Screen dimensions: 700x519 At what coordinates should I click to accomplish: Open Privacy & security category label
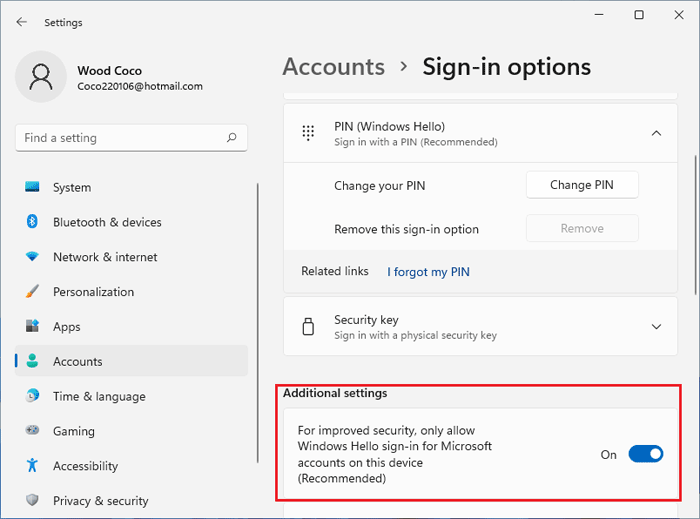(100, 501)
